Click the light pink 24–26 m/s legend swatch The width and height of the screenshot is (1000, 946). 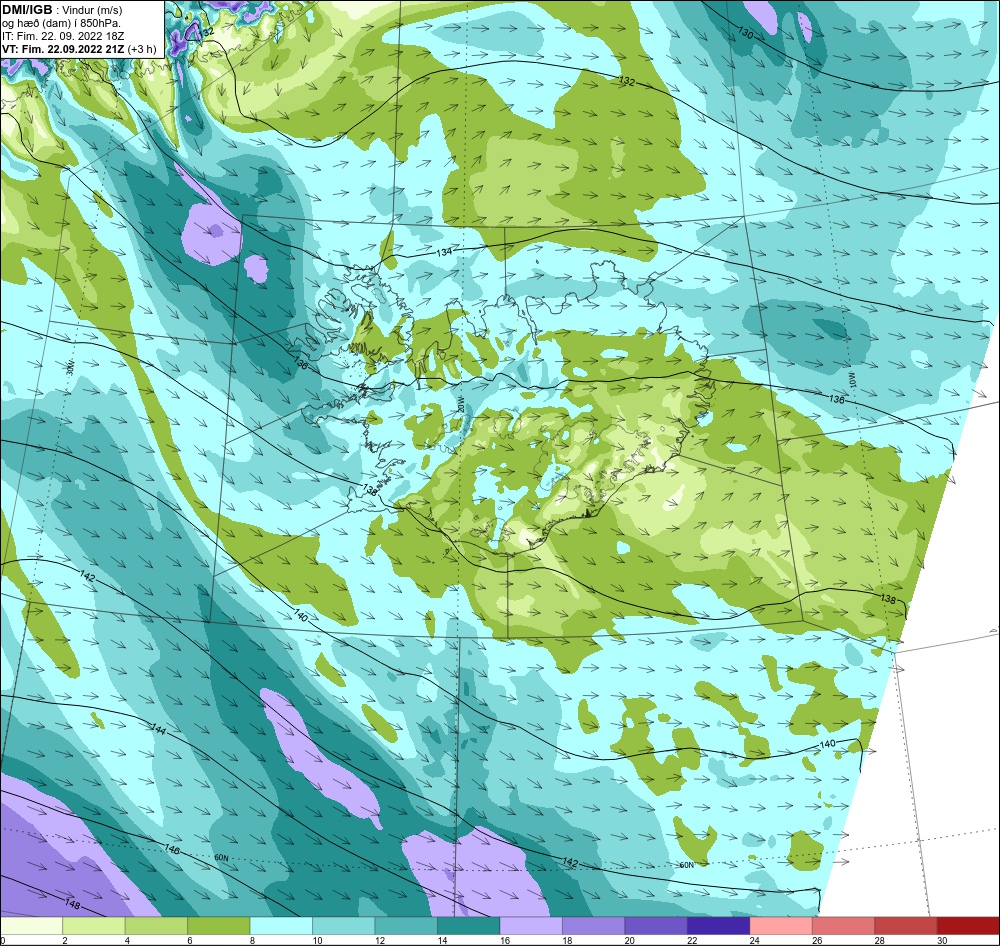(781, 926)
